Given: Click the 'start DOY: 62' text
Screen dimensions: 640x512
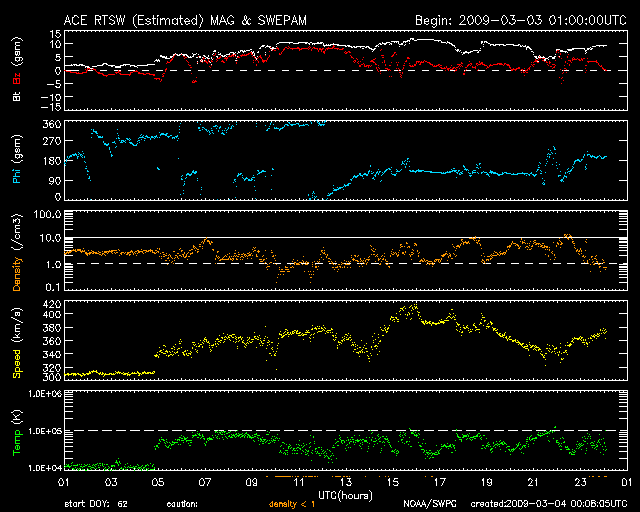Looking at the screenshot, I should pos(96,504).
